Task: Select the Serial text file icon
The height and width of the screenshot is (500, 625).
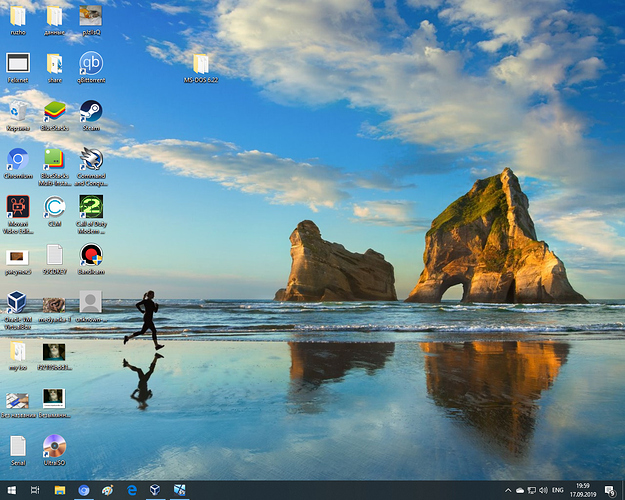Action: [x=18, y=450]
